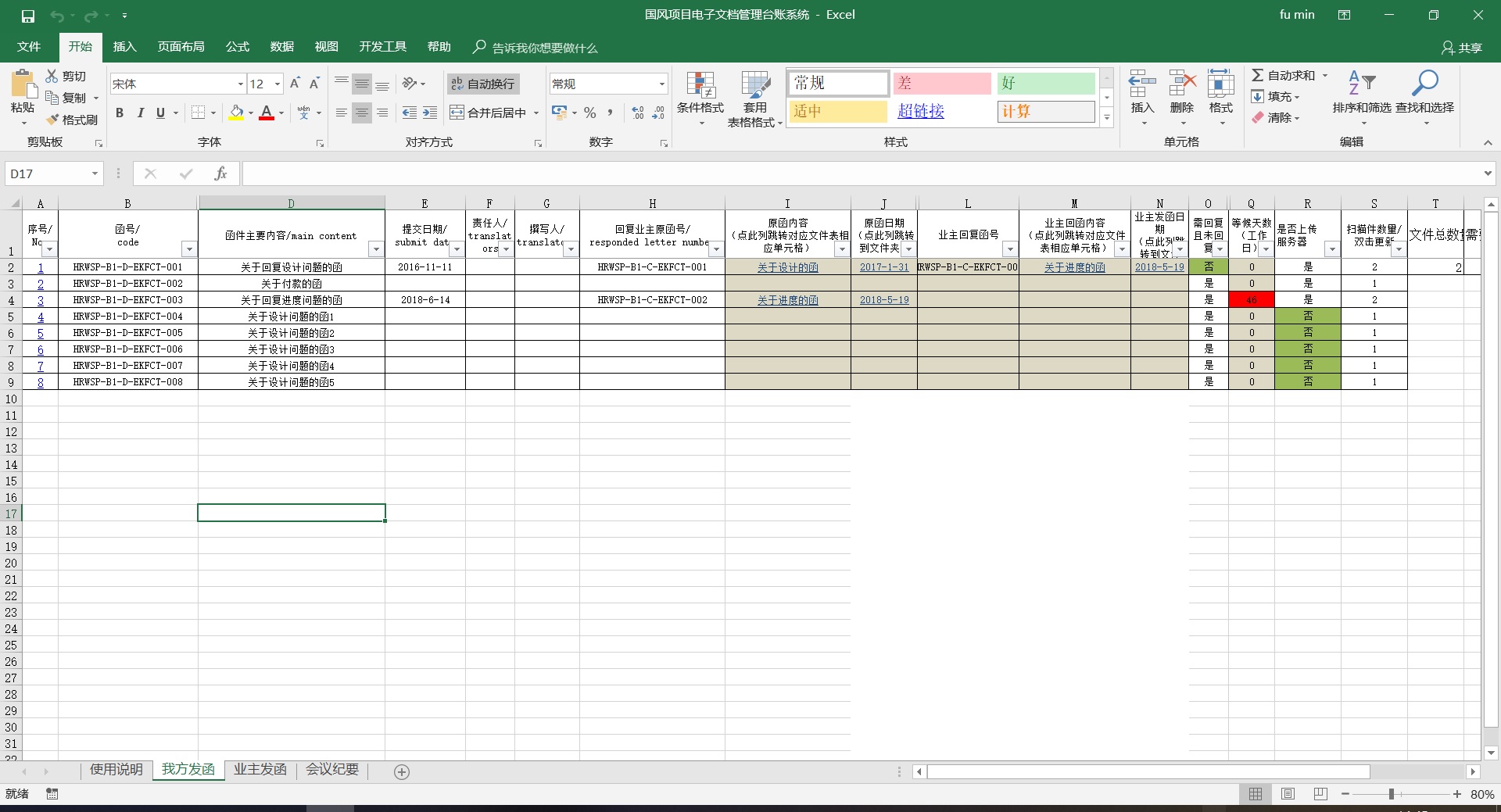The image size is (1501, 812).
Task: Click the 共享 share button
Action: click(x=1462, y=48)
